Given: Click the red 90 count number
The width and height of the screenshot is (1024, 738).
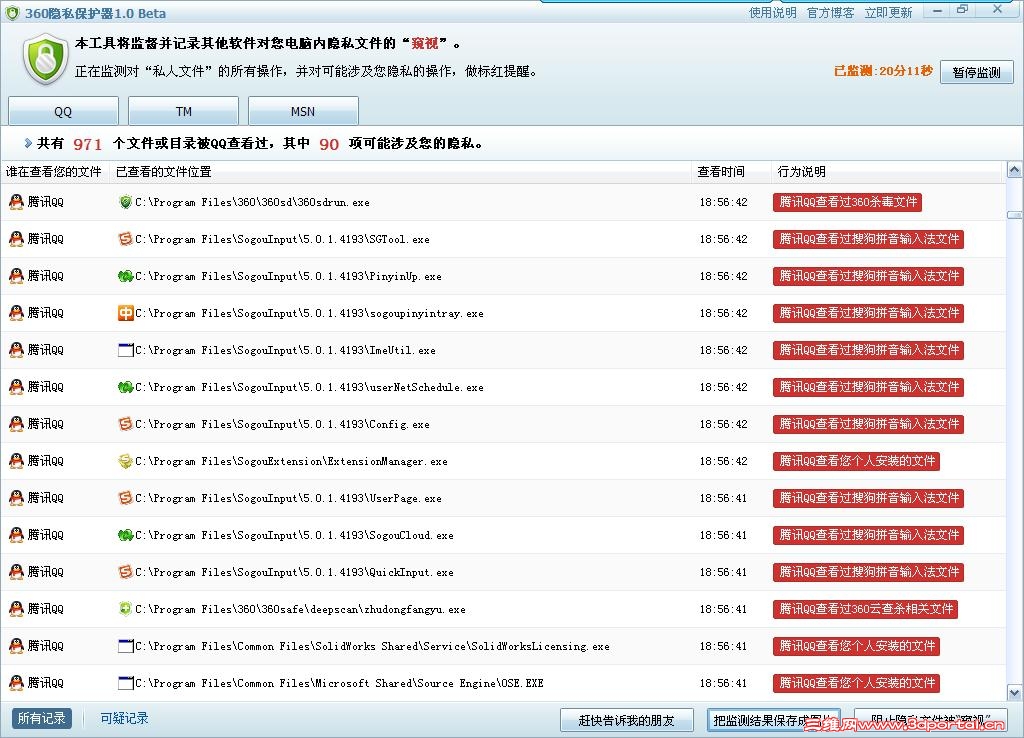Looking at the screenshot, I should (329, 144).
